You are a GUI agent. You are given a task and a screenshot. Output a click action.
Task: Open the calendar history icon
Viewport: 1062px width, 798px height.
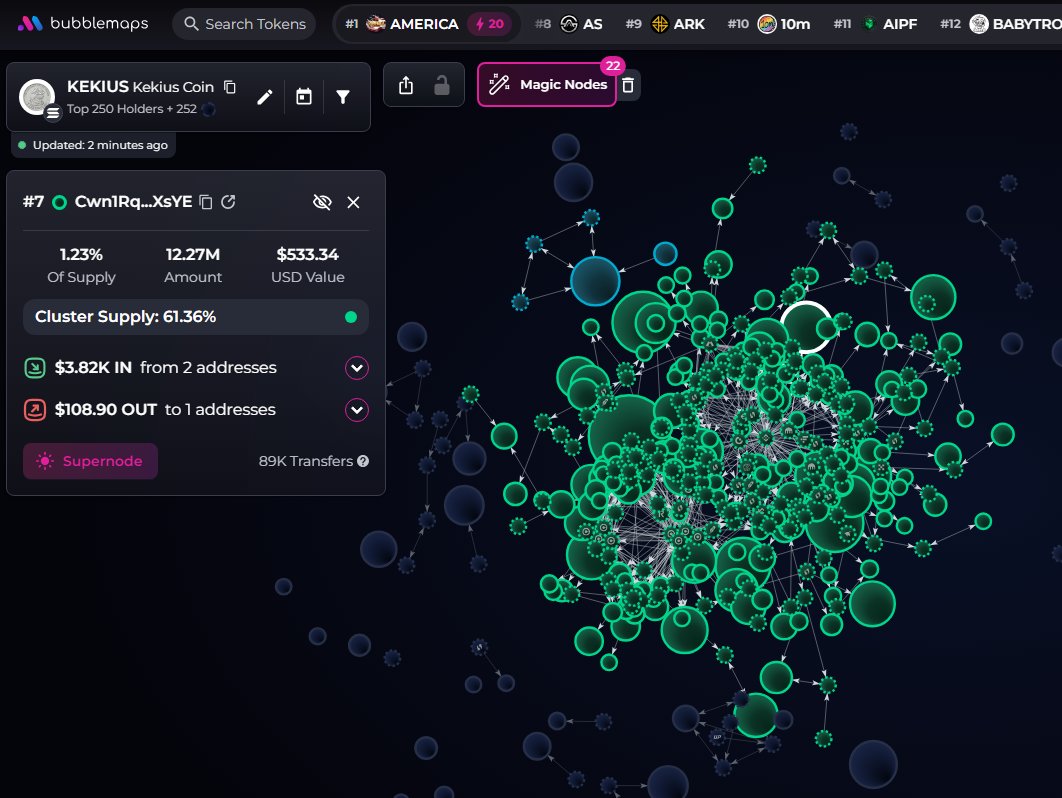pyautogui.click(x=304, y=97)
